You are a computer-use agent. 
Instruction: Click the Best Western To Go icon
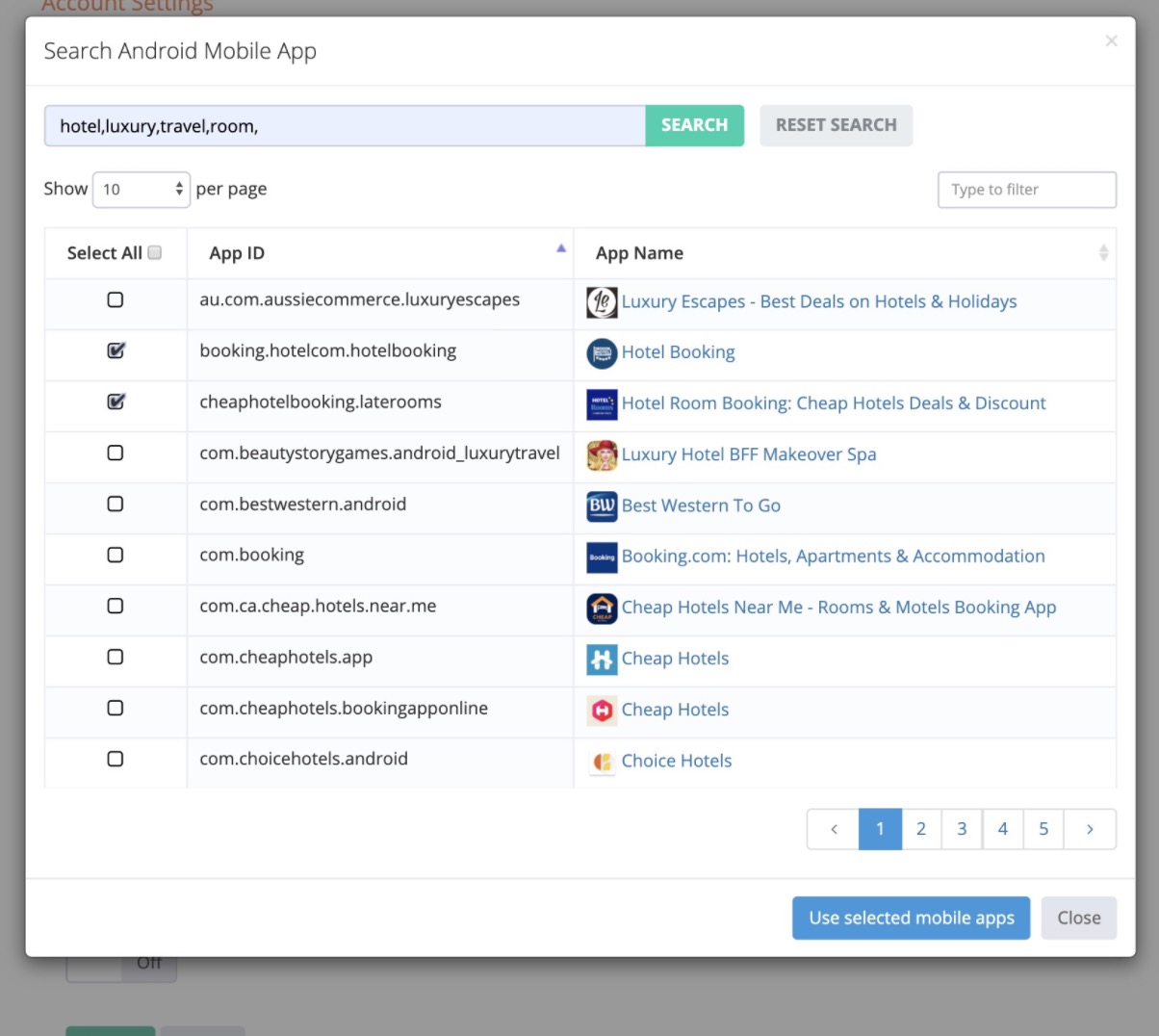tap(602, 506)
